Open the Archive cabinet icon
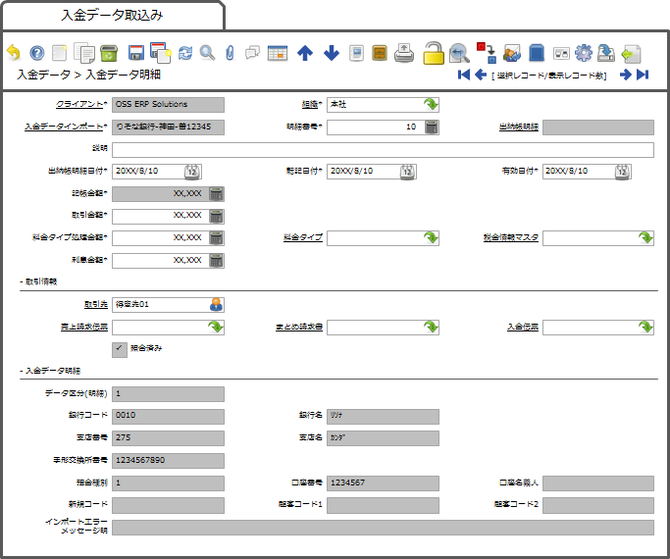Viewport: 670px width, 559px height. pyautogui.click(x=379, y=53)
